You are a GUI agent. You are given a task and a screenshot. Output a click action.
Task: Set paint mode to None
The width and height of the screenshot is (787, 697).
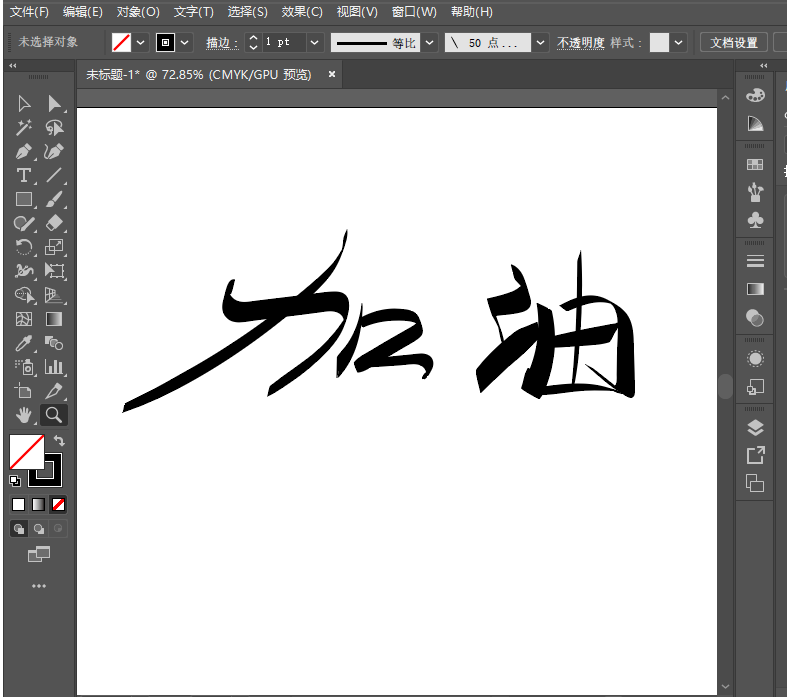(59, 504)
